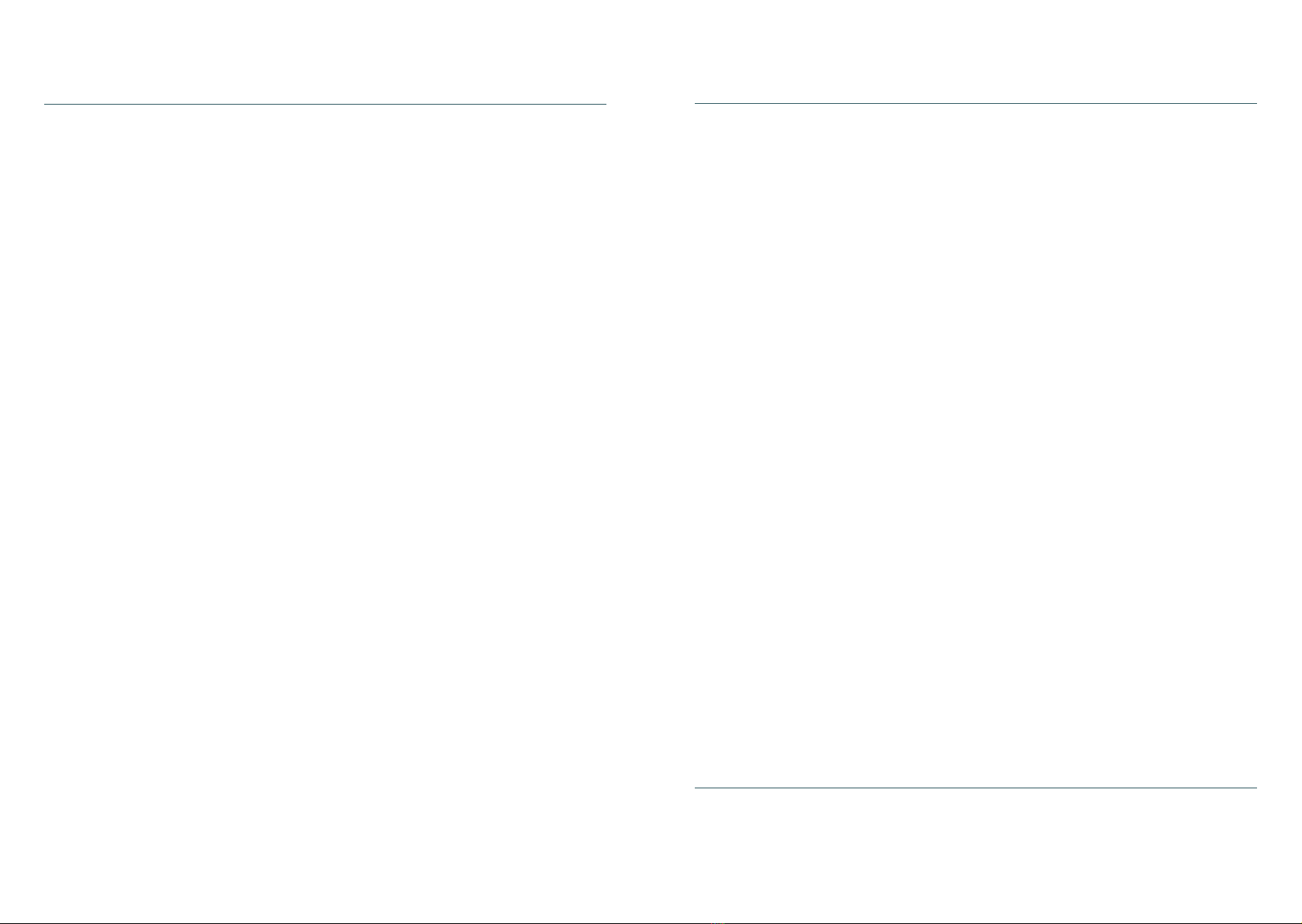
Task: Click the right end of the right bottom rule
Action: [1255, 788]
